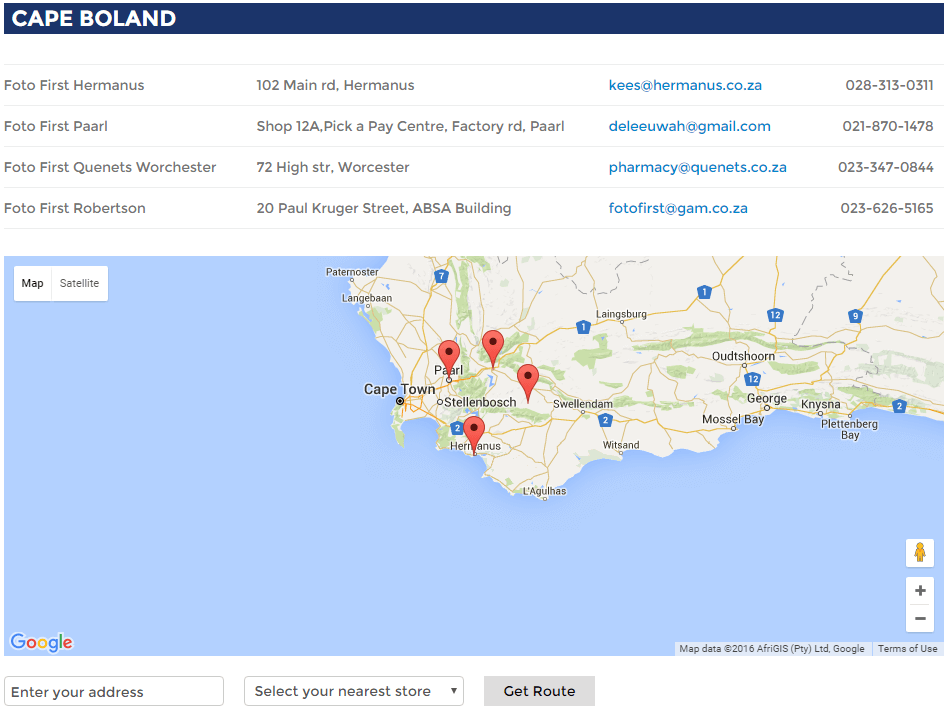Click the route 7 shield near Paternoster
948x716 pixels.
click(x=441, y=276)
